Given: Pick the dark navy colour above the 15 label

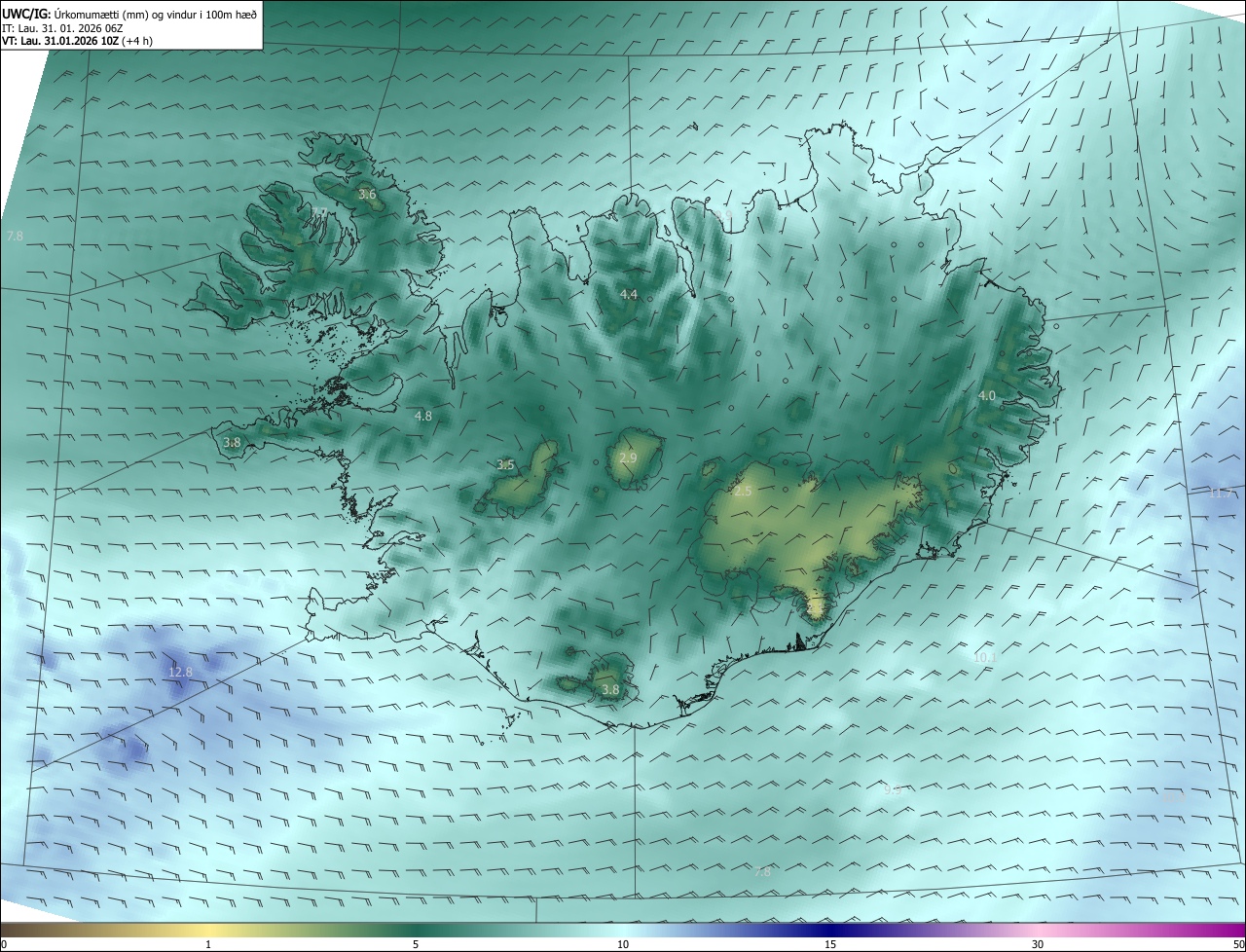Looking at the screenshot, I should (x=830, y=930).
